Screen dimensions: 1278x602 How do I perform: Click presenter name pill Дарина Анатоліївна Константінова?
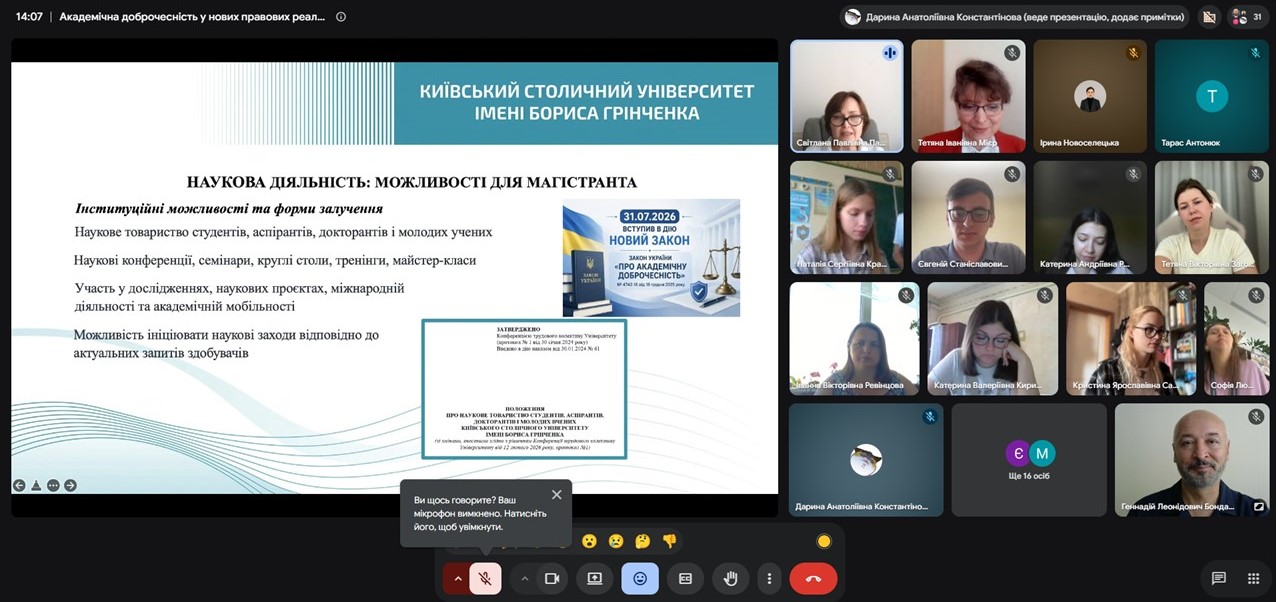pos(1014,17)
